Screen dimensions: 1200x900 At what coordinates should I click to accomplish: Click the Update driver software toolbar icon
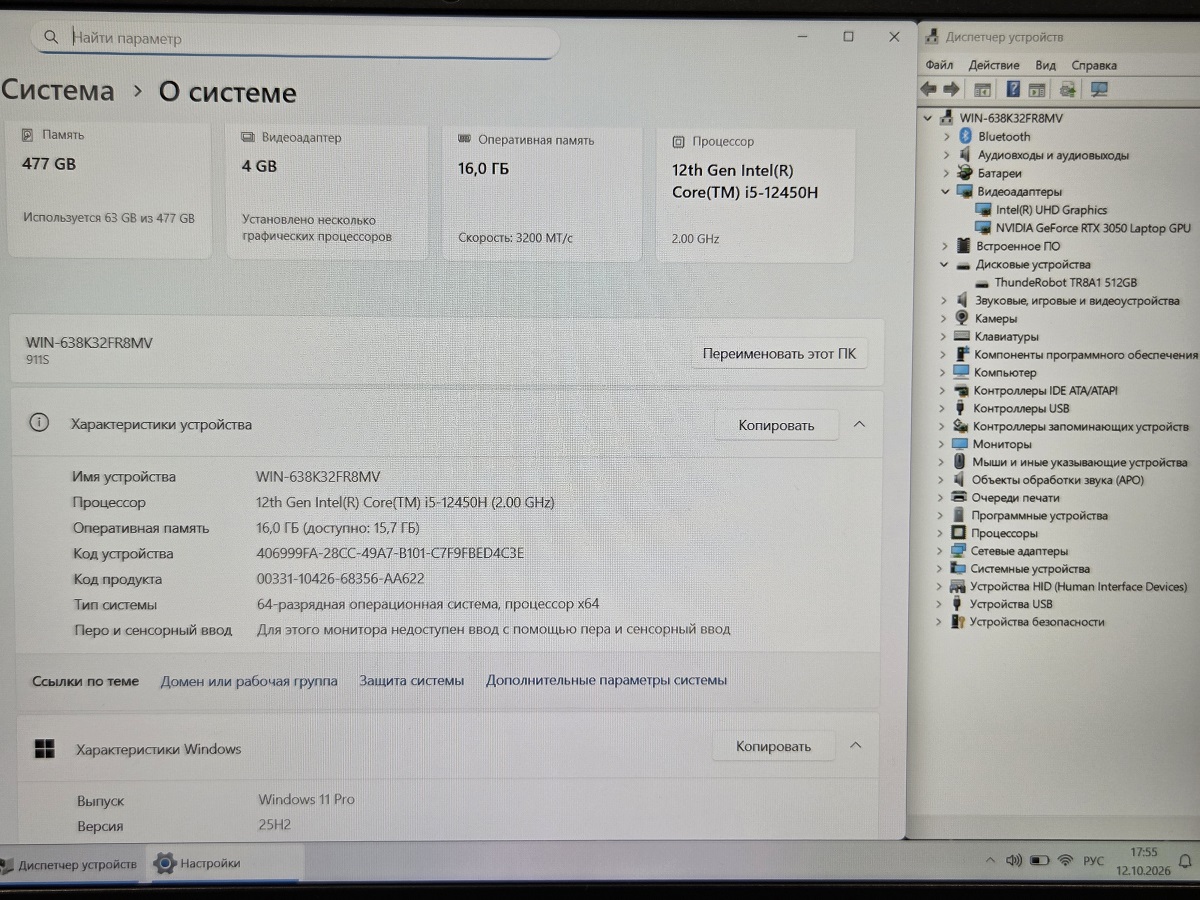(1067, 89)
